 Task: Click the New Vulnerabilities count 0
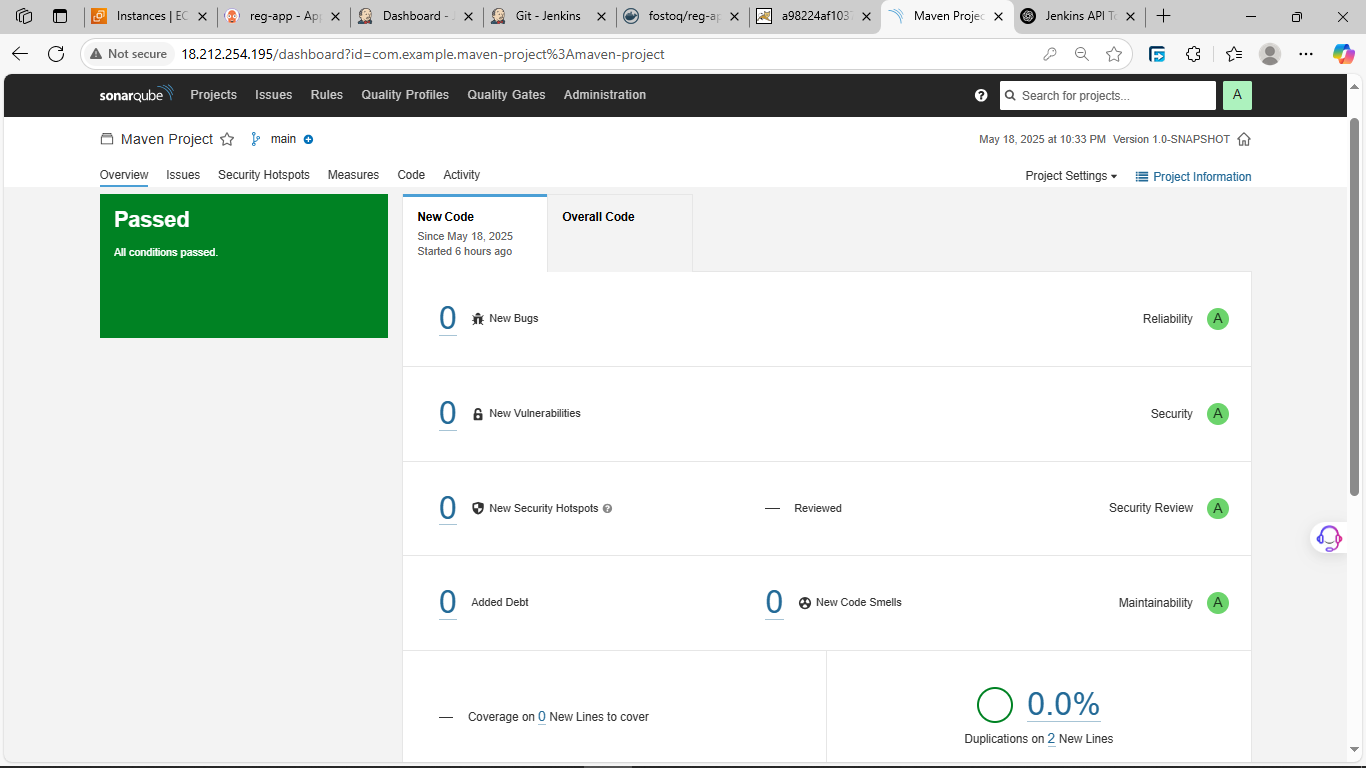point(448,413)
